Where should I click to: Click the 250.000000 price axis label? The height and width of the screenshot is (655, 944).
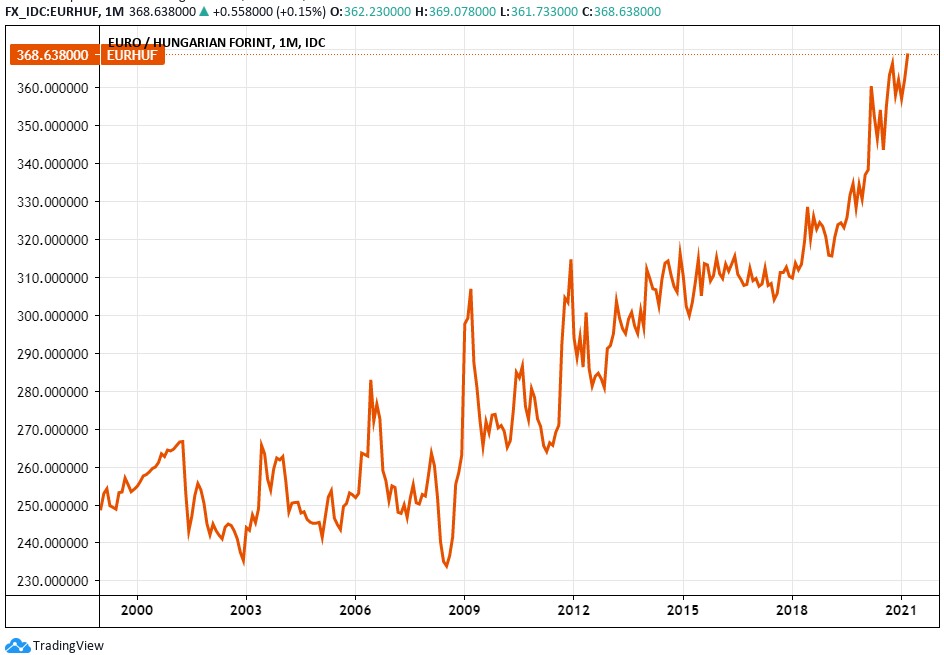point(53,505)
